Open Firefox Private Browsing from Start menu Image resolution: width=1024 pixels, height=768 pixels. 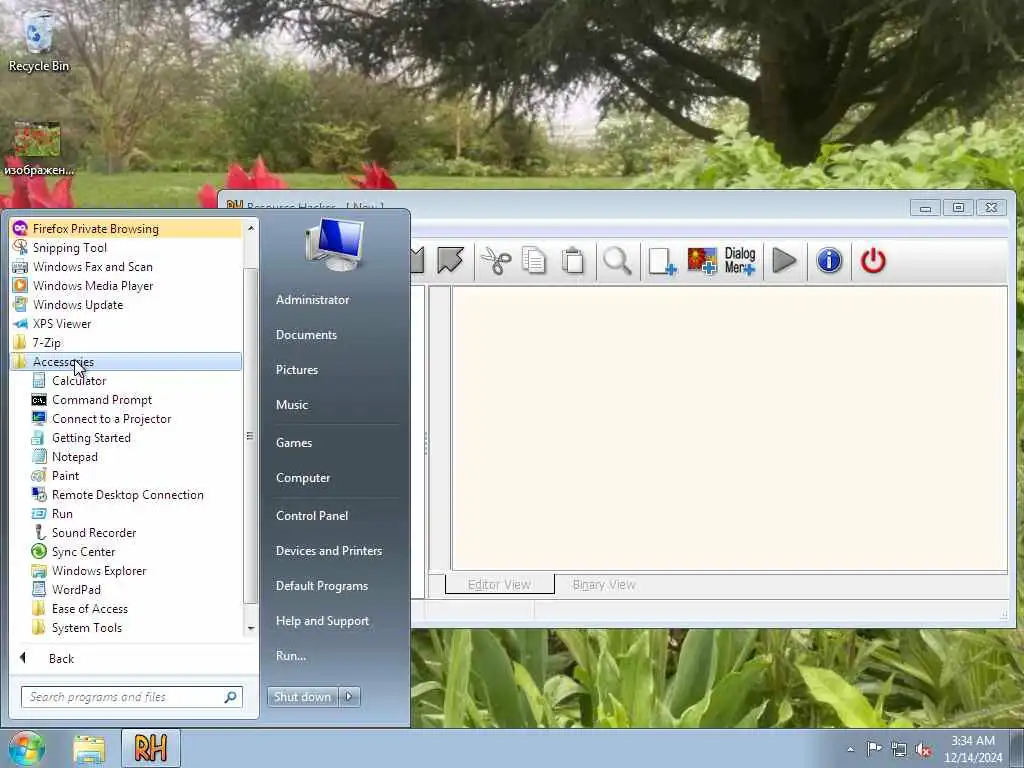pyautogui.click(x=126, y=229)
